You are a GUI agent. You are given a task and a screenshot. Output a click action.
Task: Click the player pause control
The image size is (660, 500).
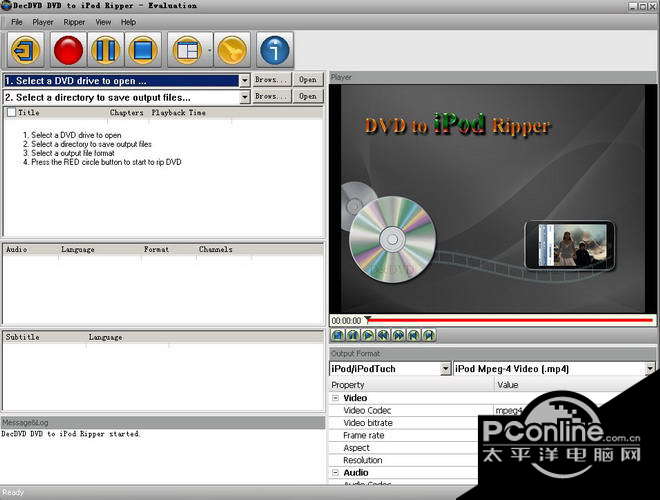point(353,335)
